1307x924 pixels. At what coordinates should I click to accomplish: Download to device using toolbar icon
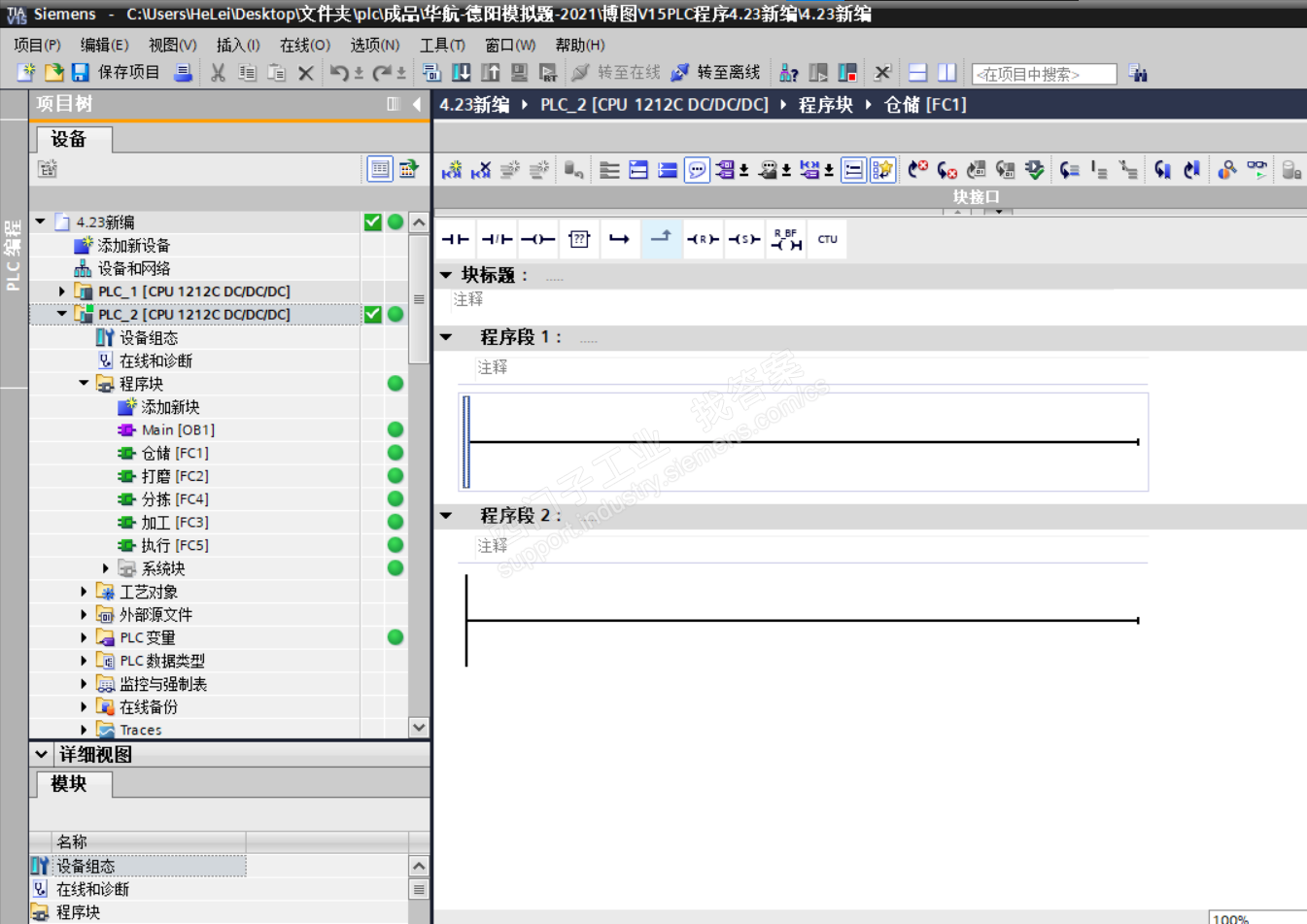pyautogui.click(x=462, y=73)
